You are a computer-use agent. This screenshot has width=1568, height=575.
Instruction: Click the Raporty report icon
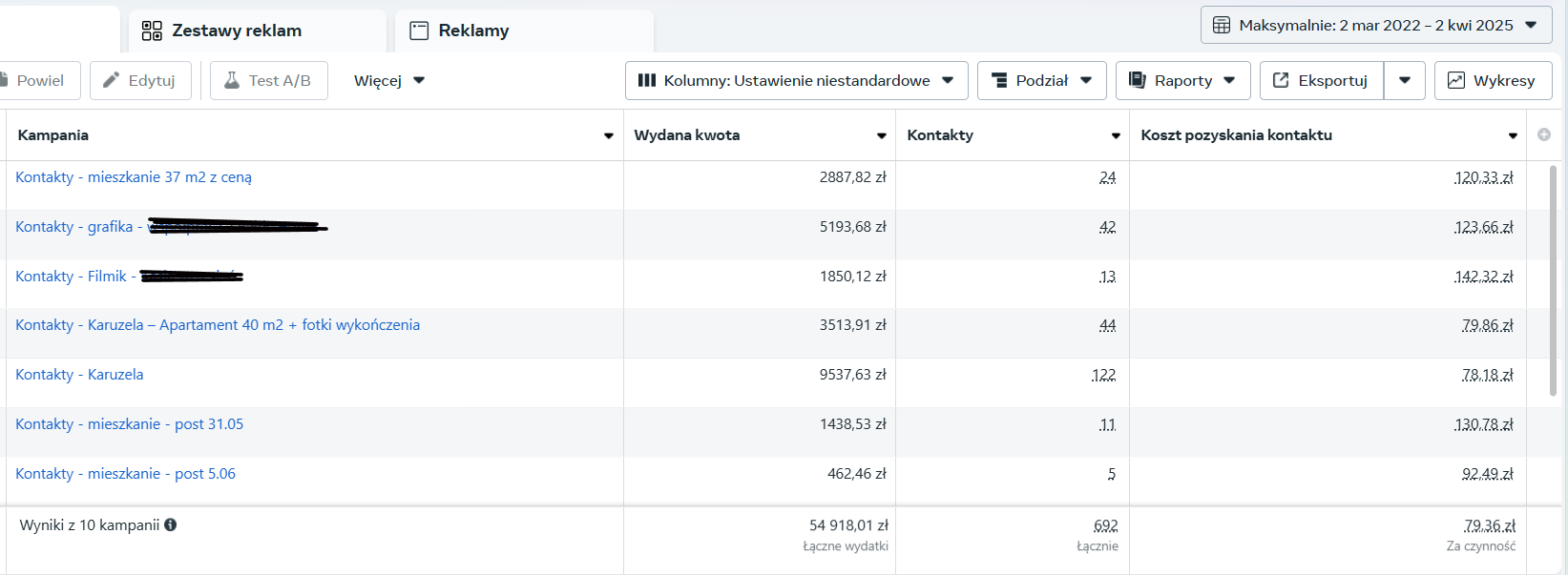[x=1138, y=81]
